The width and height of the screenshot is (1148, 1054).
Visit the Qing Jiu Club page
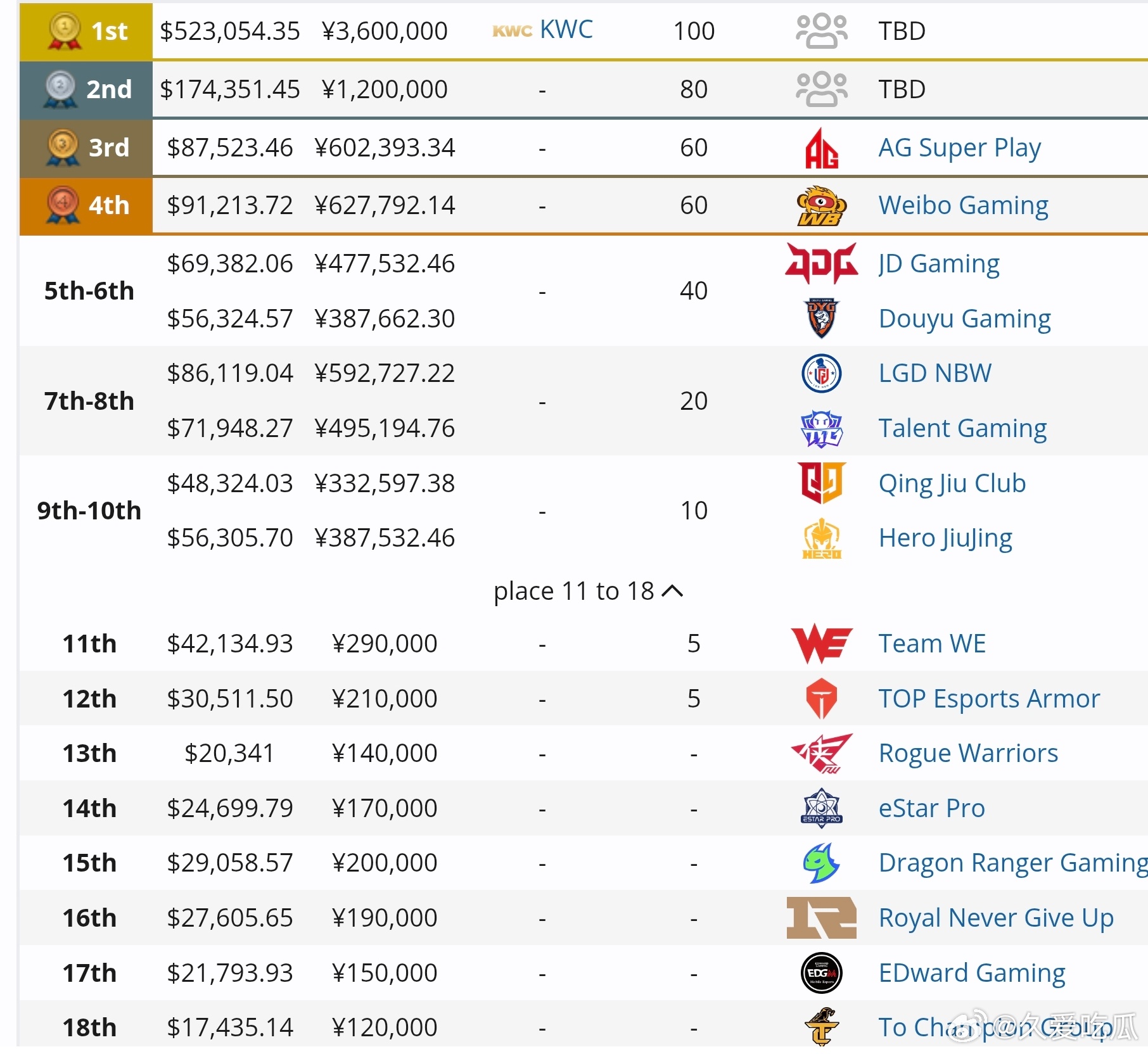pyautogui.click(x=952, y=483)
